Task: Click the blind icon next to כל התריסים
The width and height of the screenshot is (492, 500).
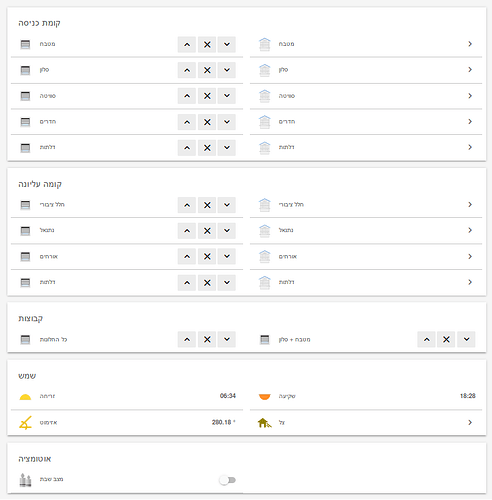Action: [x=25, y=340]
